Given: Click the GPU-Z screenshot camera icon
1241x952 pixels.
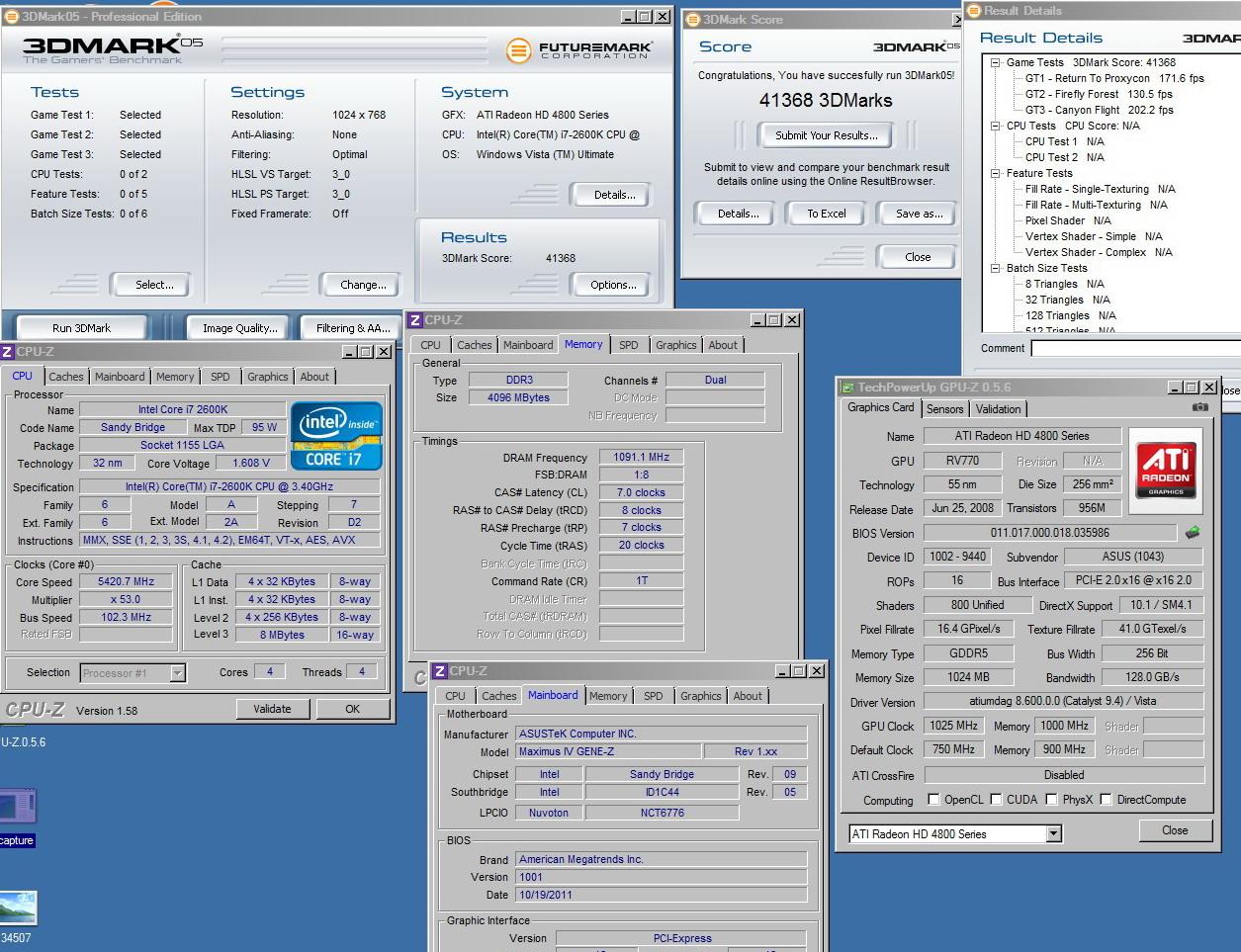Looking at the screenshot, I should [1199, 407].
